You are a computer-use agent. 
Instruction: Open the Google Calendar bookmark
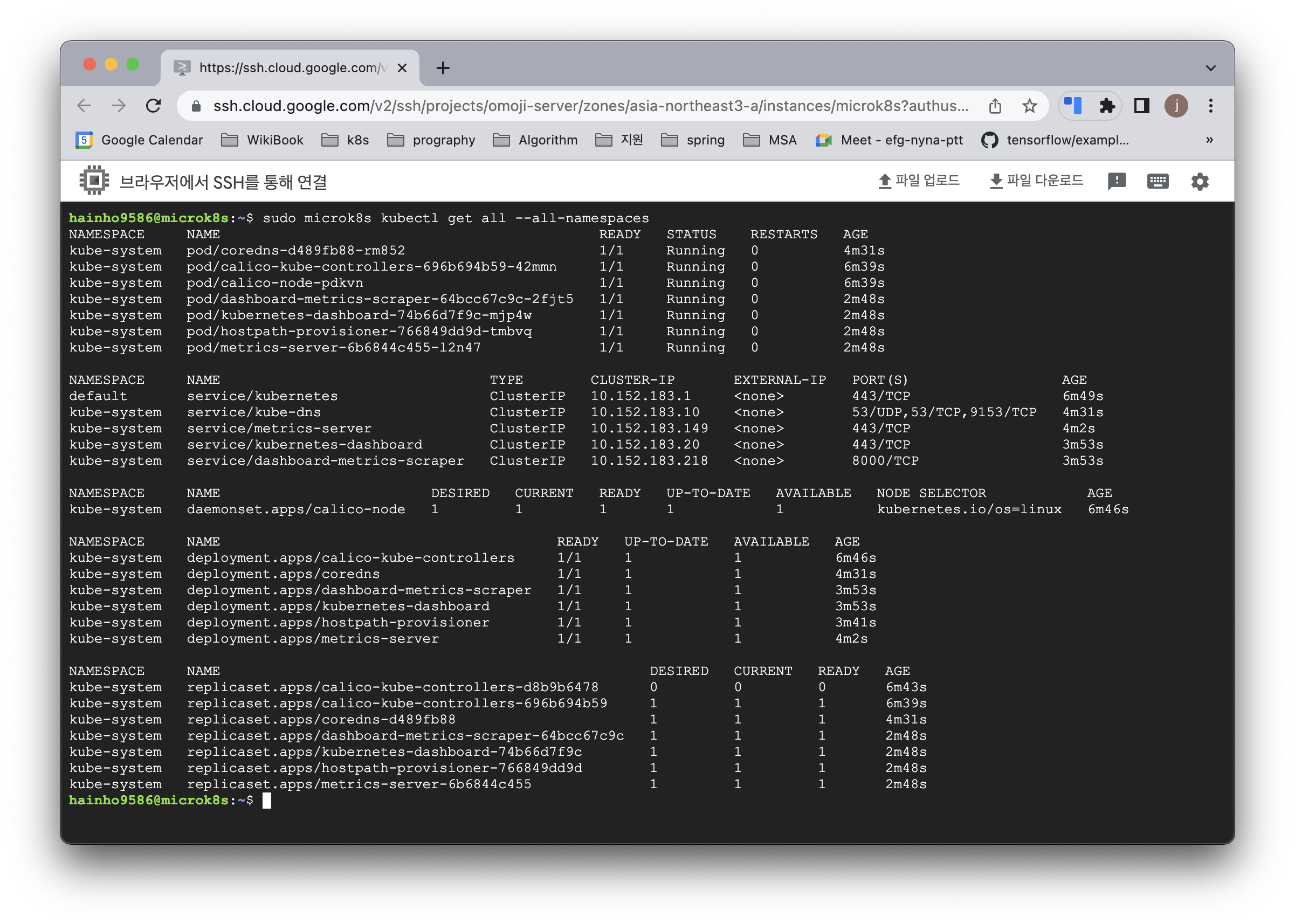pos(140,140)
